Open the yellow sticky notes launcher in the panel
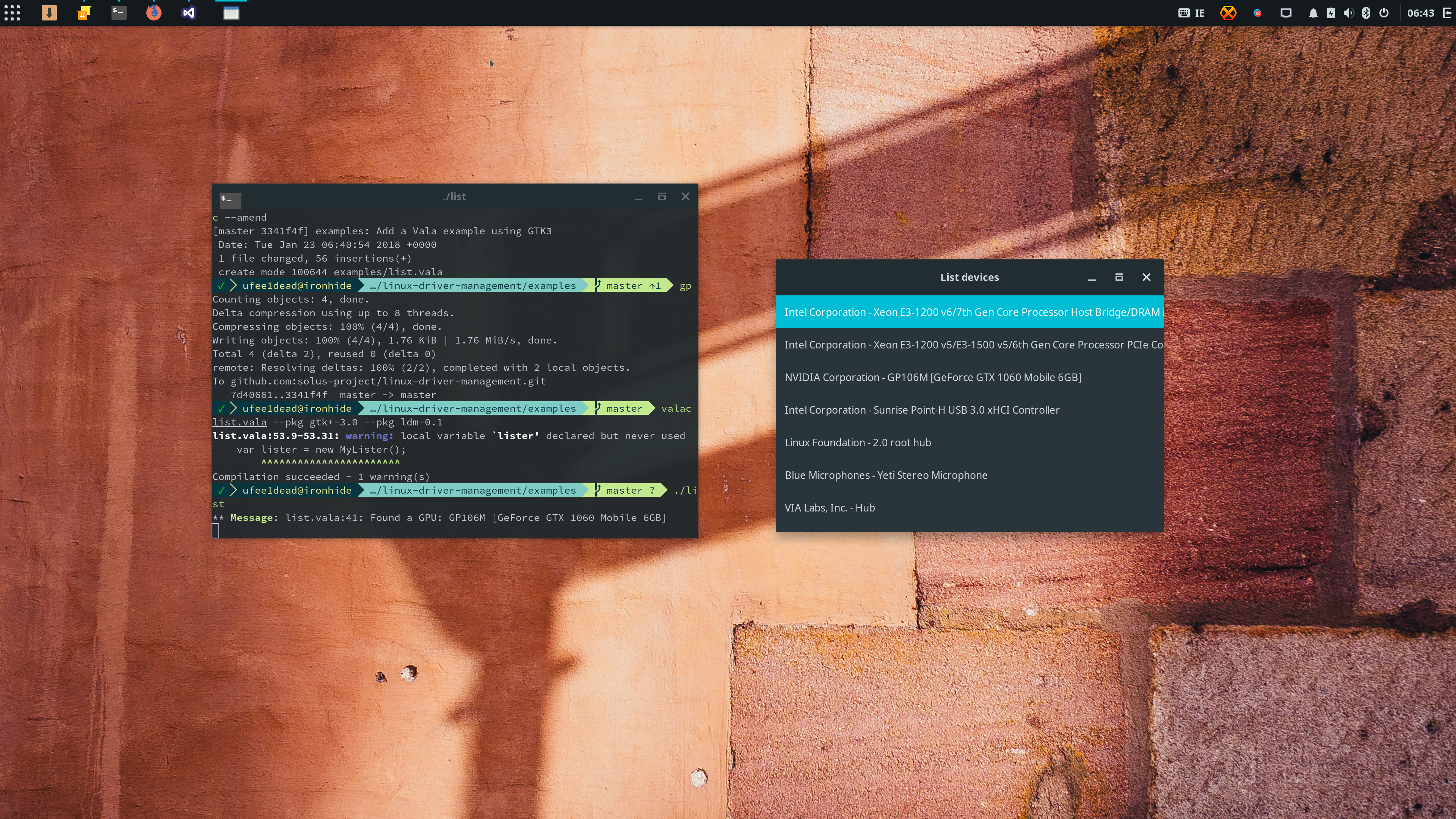Viewport: 1456px width, 819px height. pos(84,13)
